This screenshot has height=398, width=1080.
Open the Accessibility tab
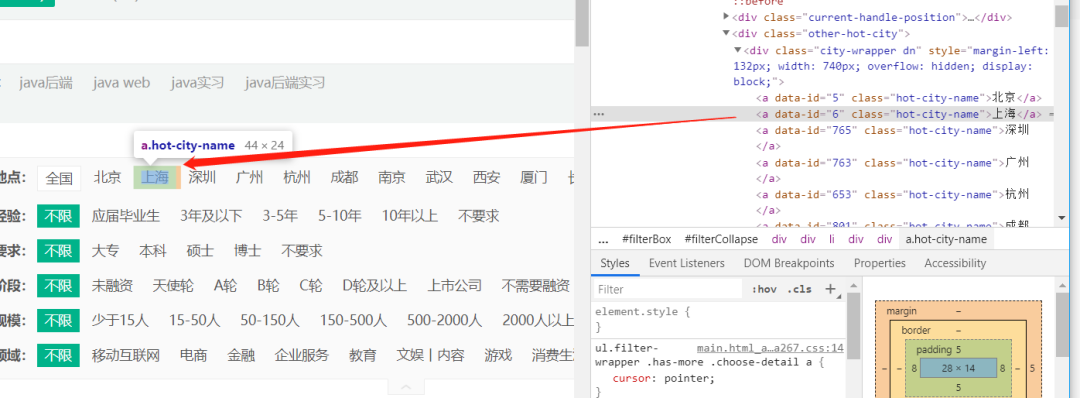pos(955,263)
